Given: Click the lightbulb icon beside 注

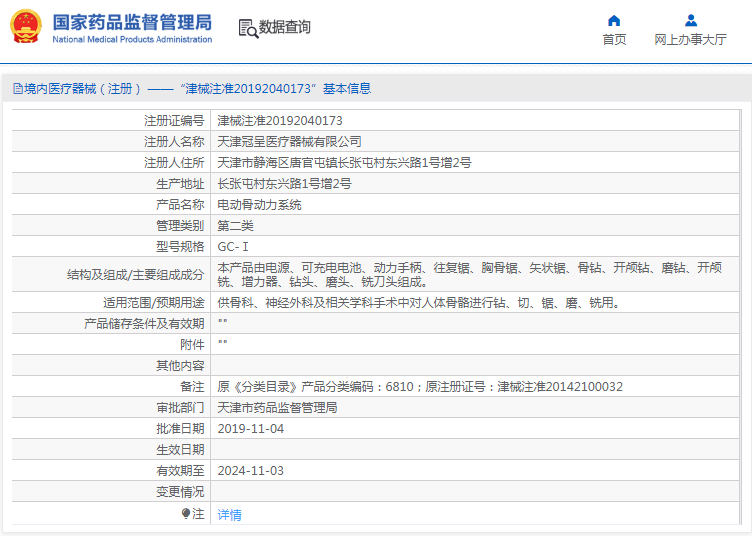Looking at the screenshot, I should click(x=186, y=513).
